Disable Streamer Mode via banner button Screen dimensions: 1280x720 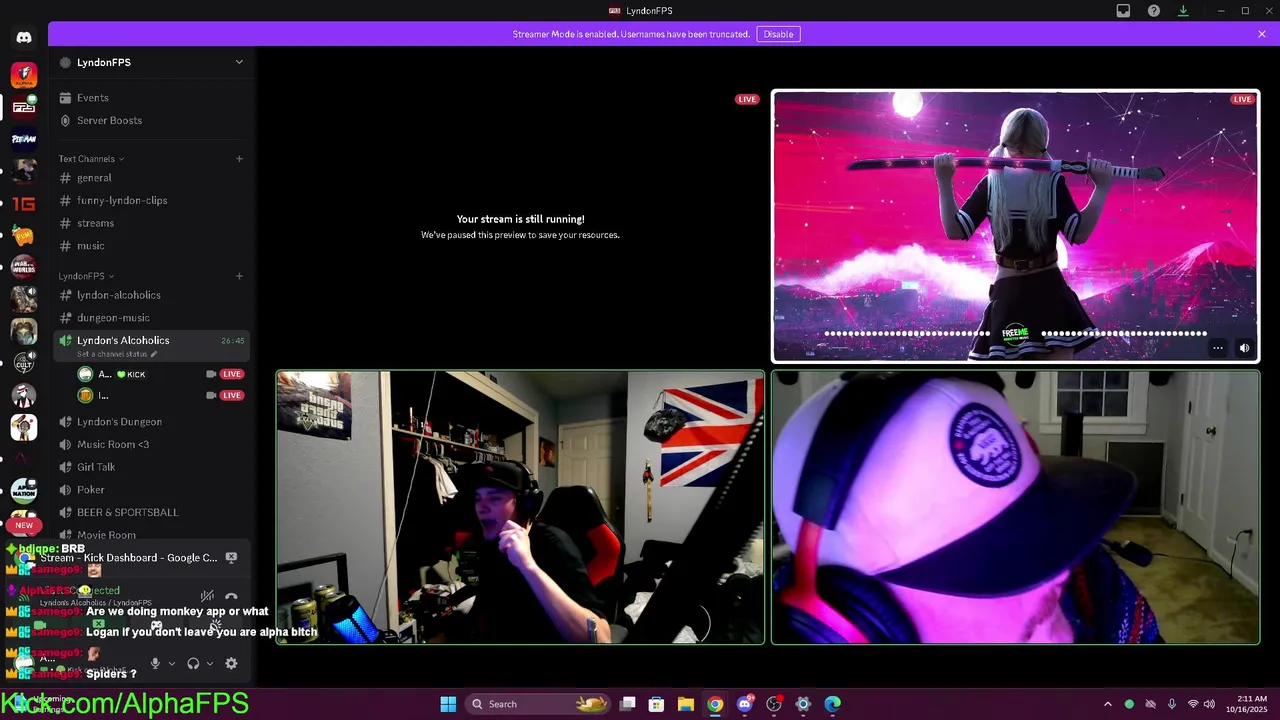(x=778, y=34)
